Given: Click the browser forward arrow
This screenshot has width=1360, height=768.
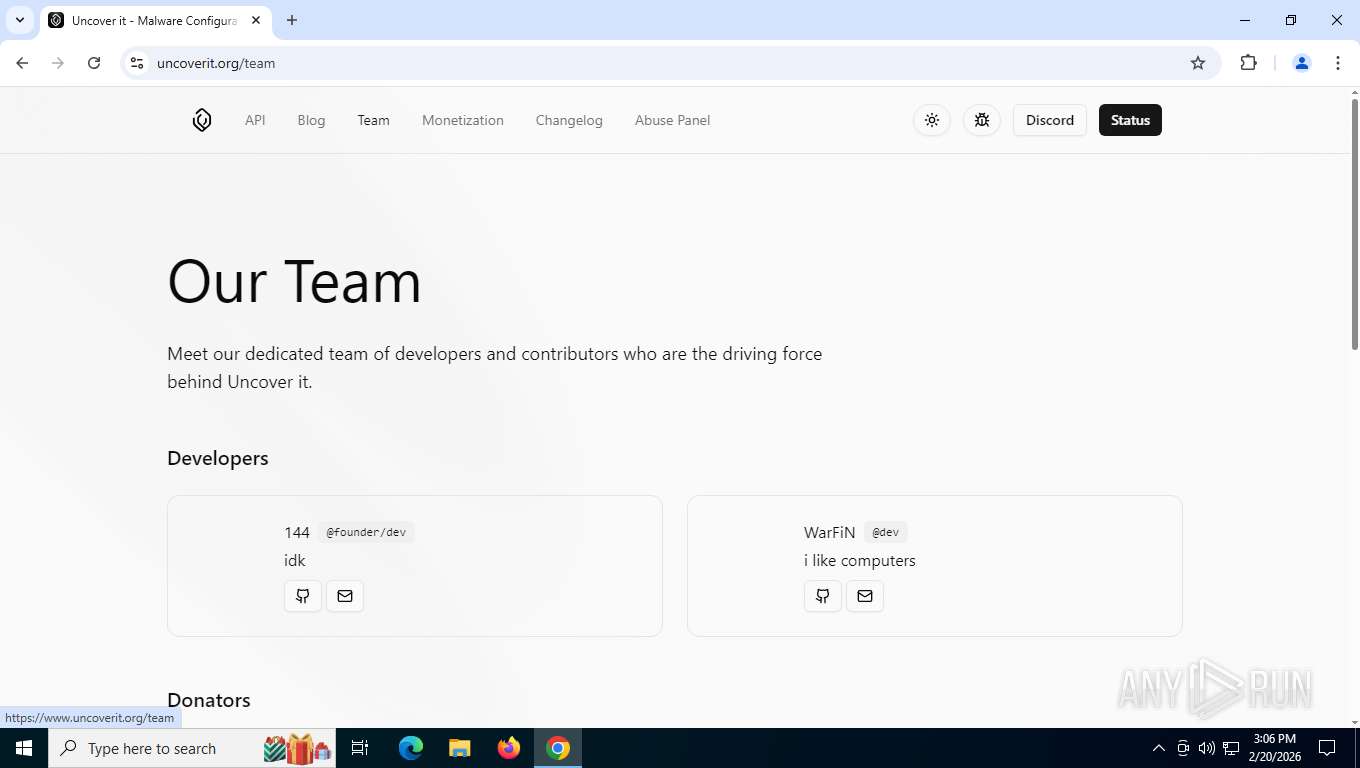Looking at the screenshot, I should point(58,63).
